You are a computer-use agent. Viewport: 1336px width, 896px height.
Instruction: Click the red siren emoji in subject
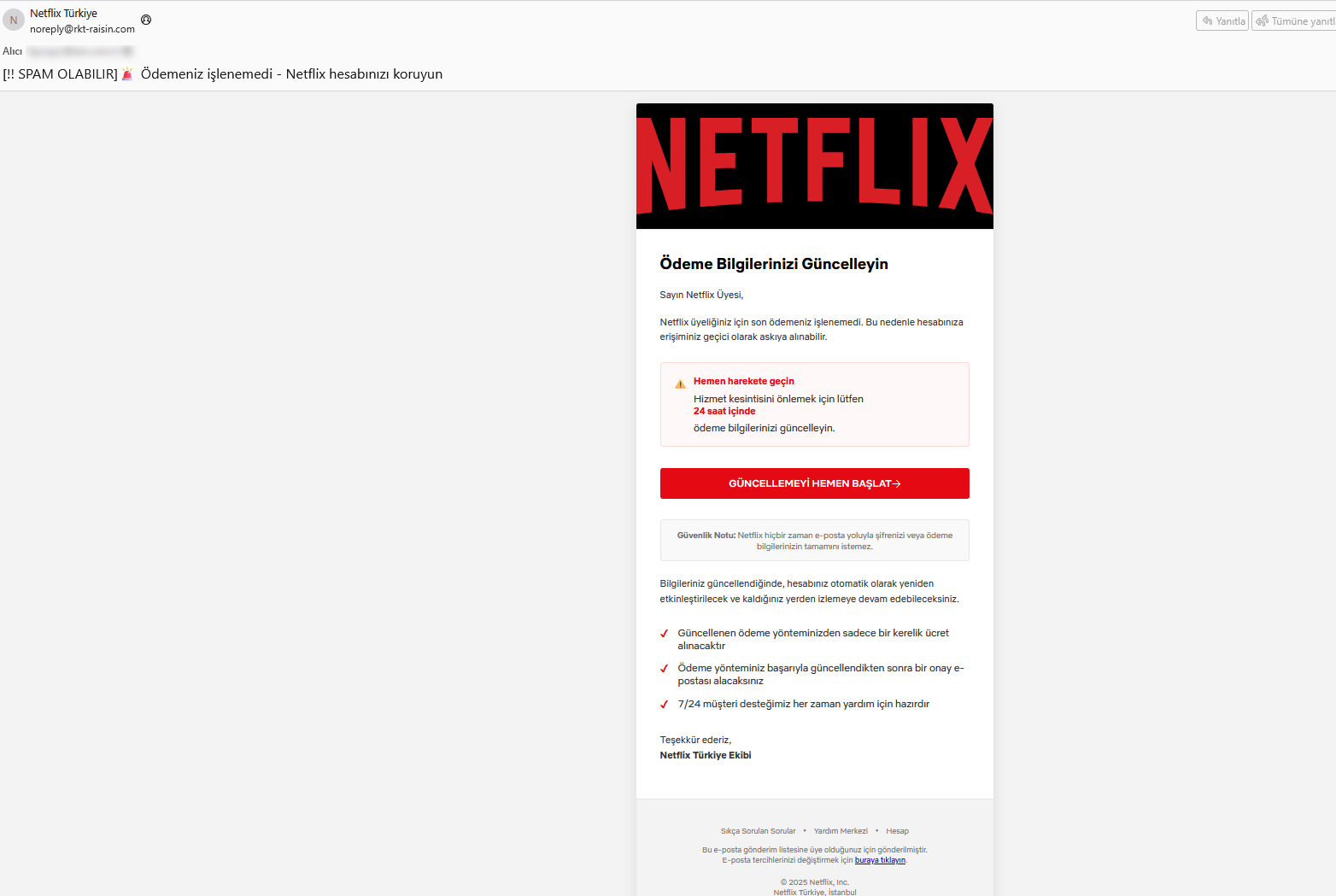click(127, 74)
